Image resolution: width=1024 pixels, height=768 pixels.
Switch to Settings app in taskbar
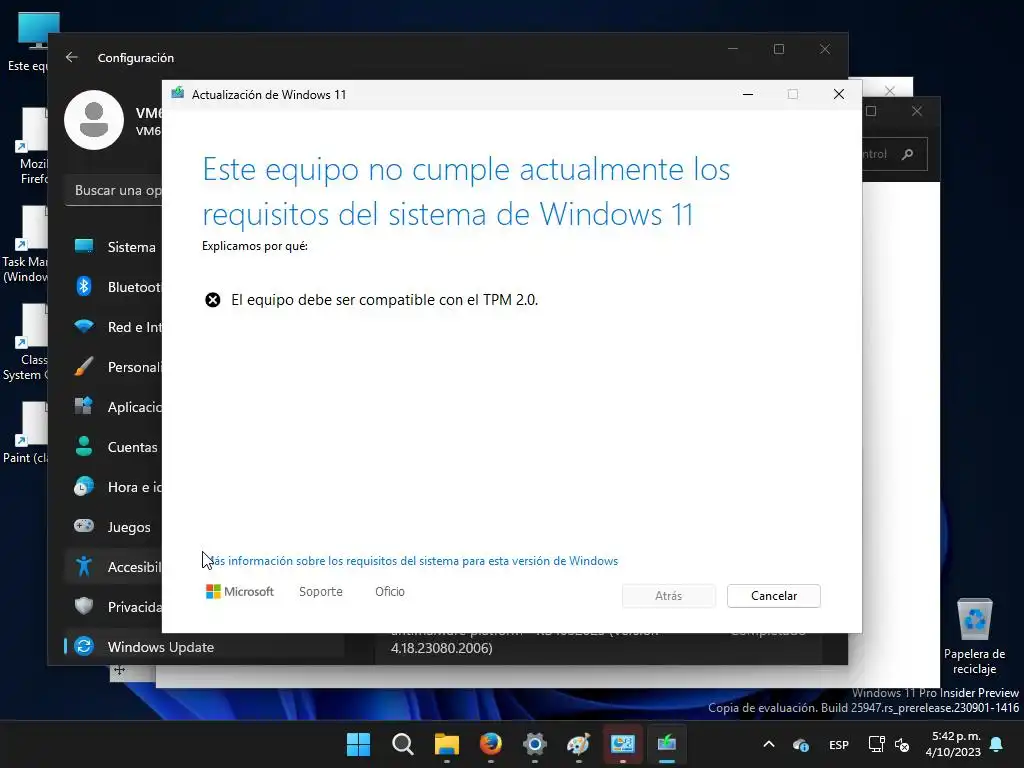pyautogui.click(x=535, y=744)
